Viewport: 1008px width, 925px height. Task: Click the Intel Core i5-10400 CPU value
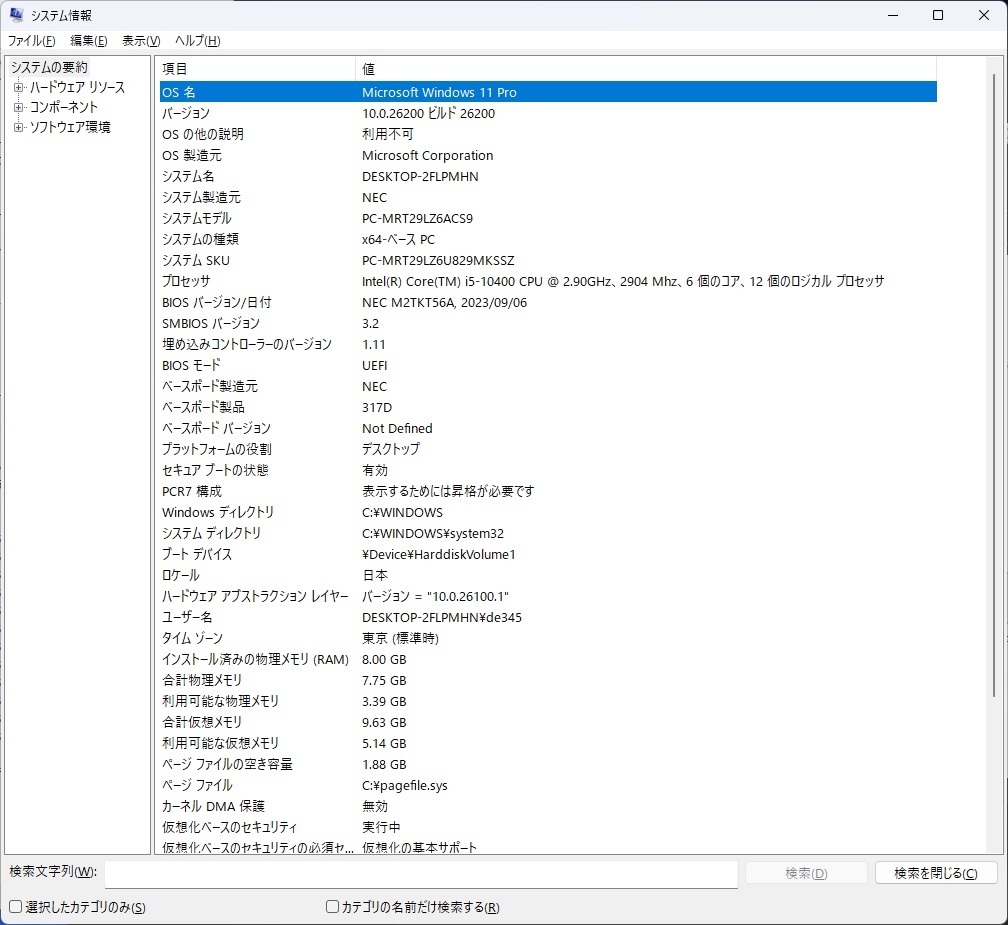pos(623,282)
